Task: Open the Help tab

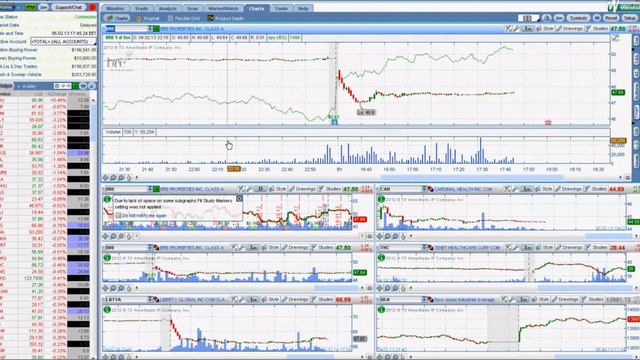Action: [x=303, y=8]
